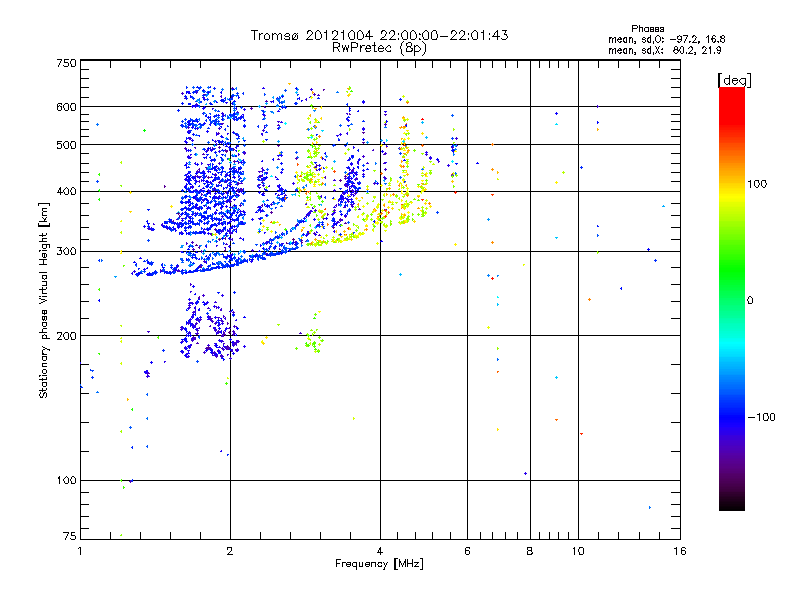Click the x-axis tick label '6'
This screenshot has height=600, width=800.
pos(467,551)
